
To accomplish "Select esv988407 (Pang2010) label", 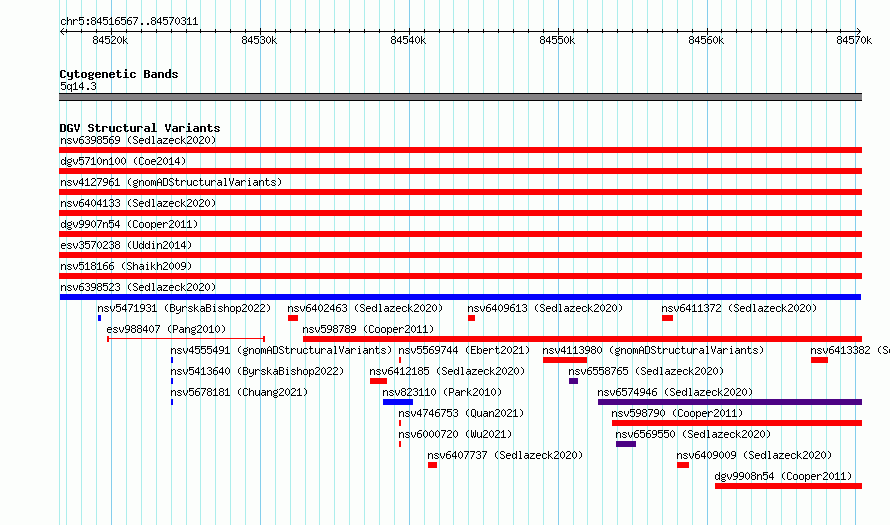I will 166,329.
